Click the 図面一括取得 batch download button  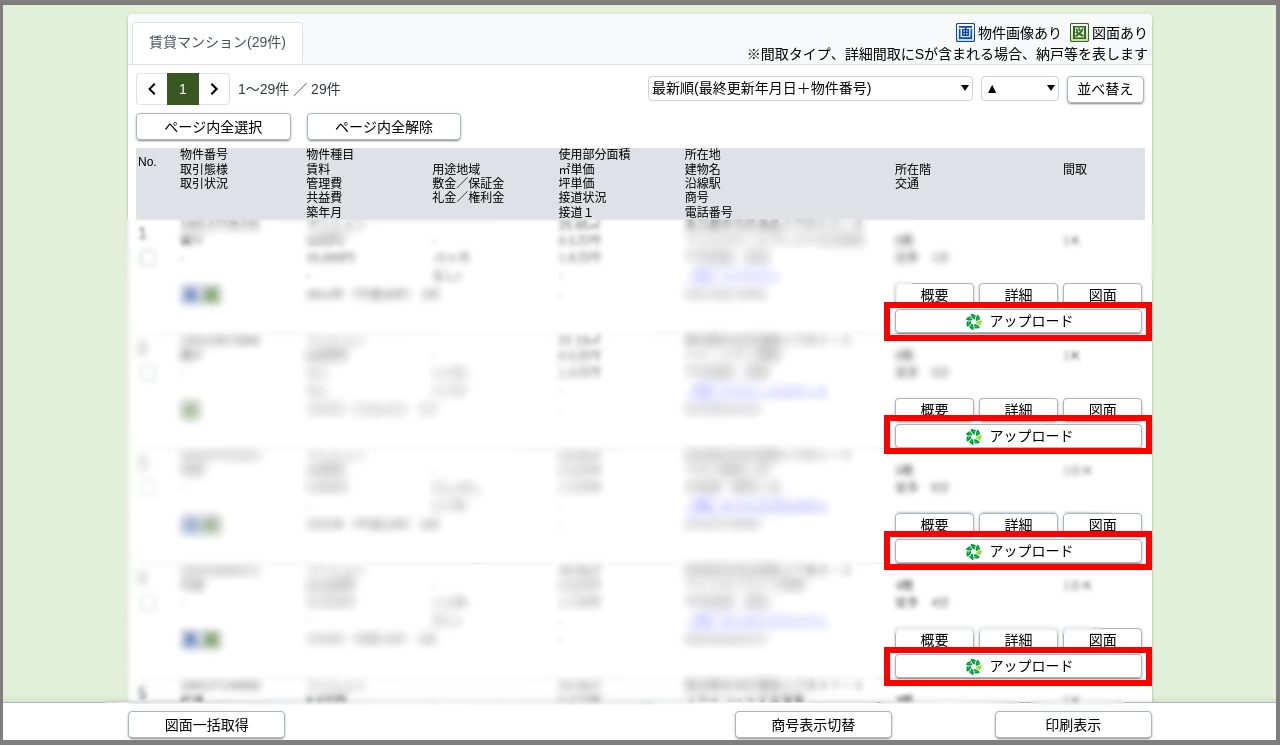[206, 724]
